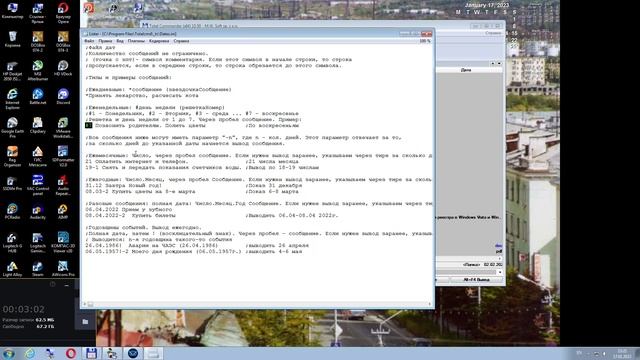
Task: Open VAC Control panel shortcut
Action: (x=38, y=184)
